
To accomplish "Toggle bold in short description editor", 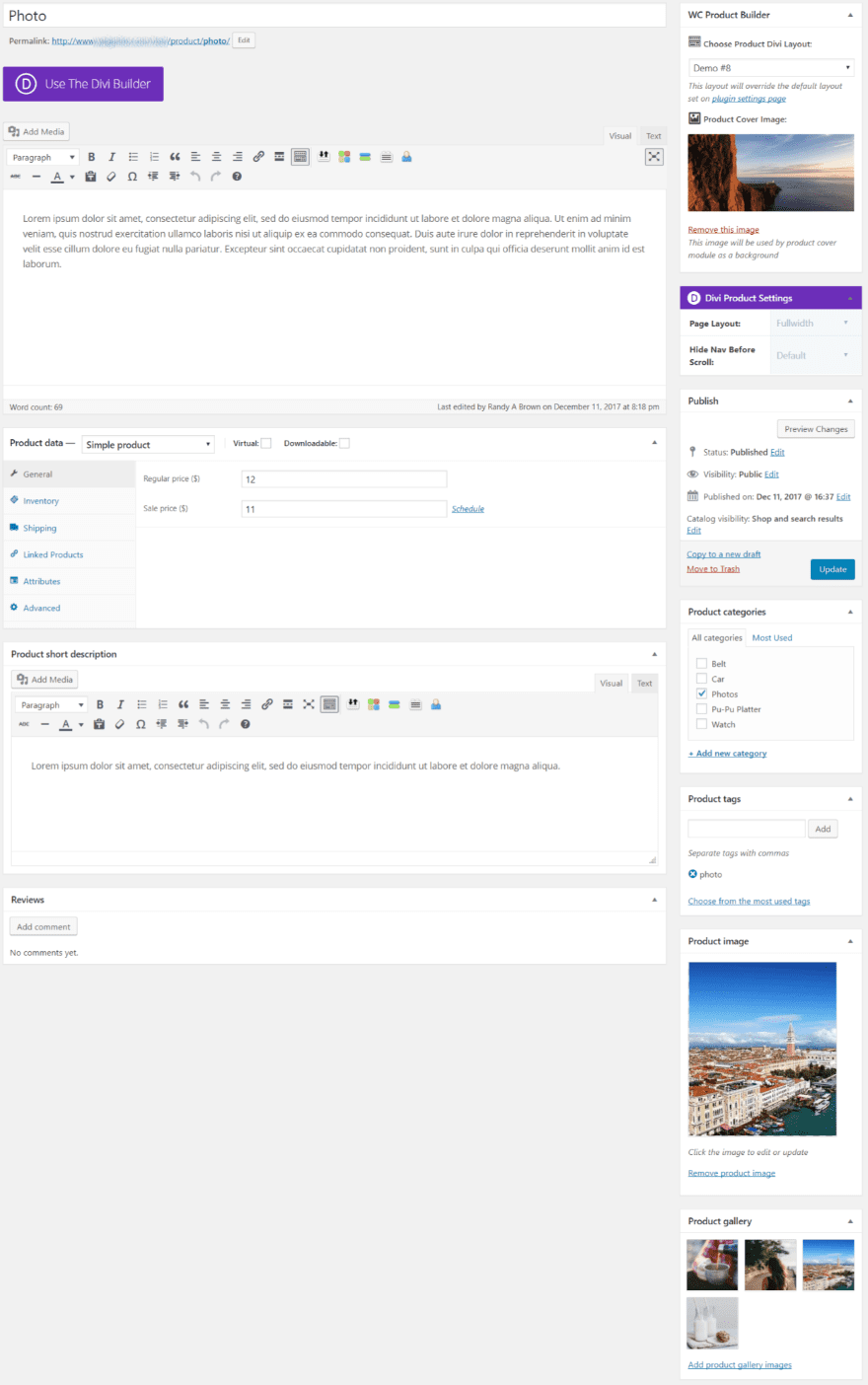I will coord(100,704).
